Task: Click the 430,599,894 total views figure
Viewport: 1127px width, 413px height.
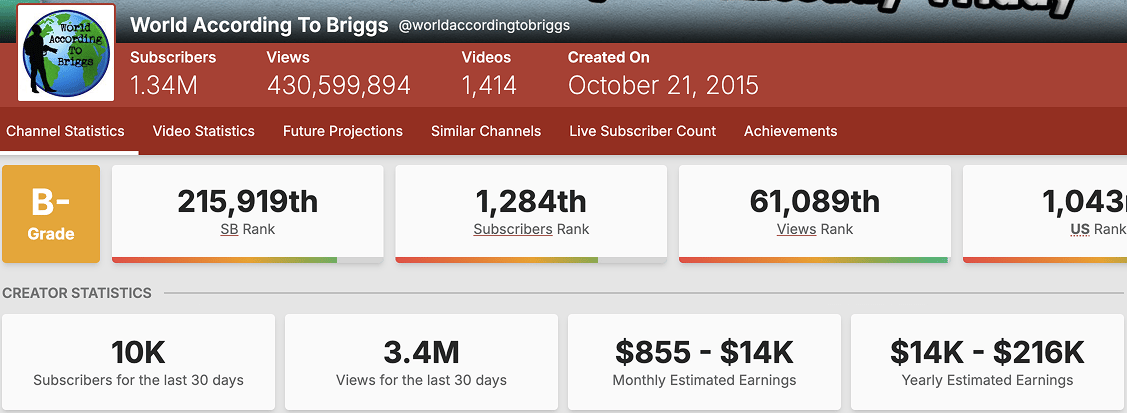Action: tap(339, 85)
